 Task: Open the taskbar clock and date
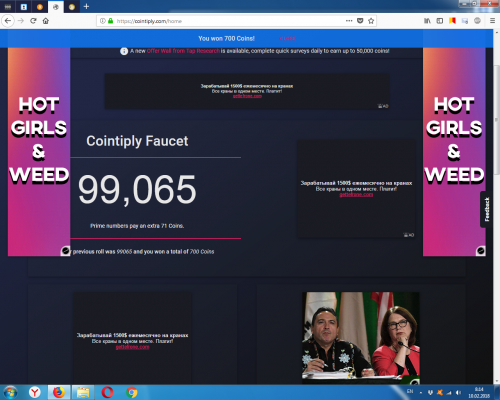click(479, 393)
